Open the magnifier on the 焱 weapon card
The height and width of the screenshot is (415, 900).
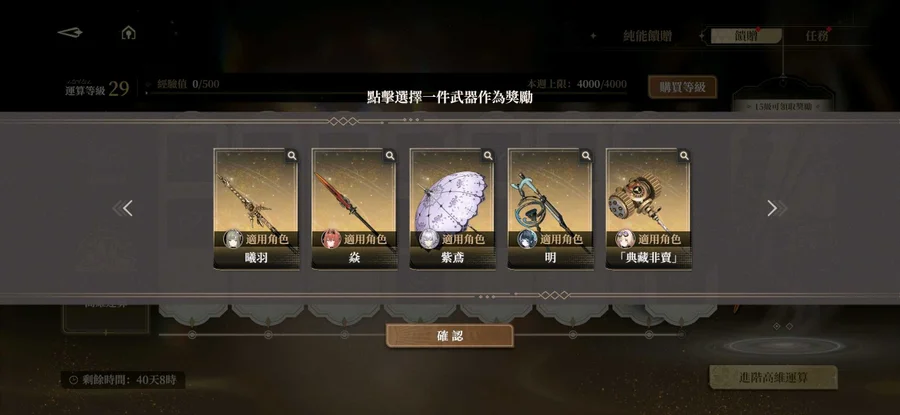390,156
